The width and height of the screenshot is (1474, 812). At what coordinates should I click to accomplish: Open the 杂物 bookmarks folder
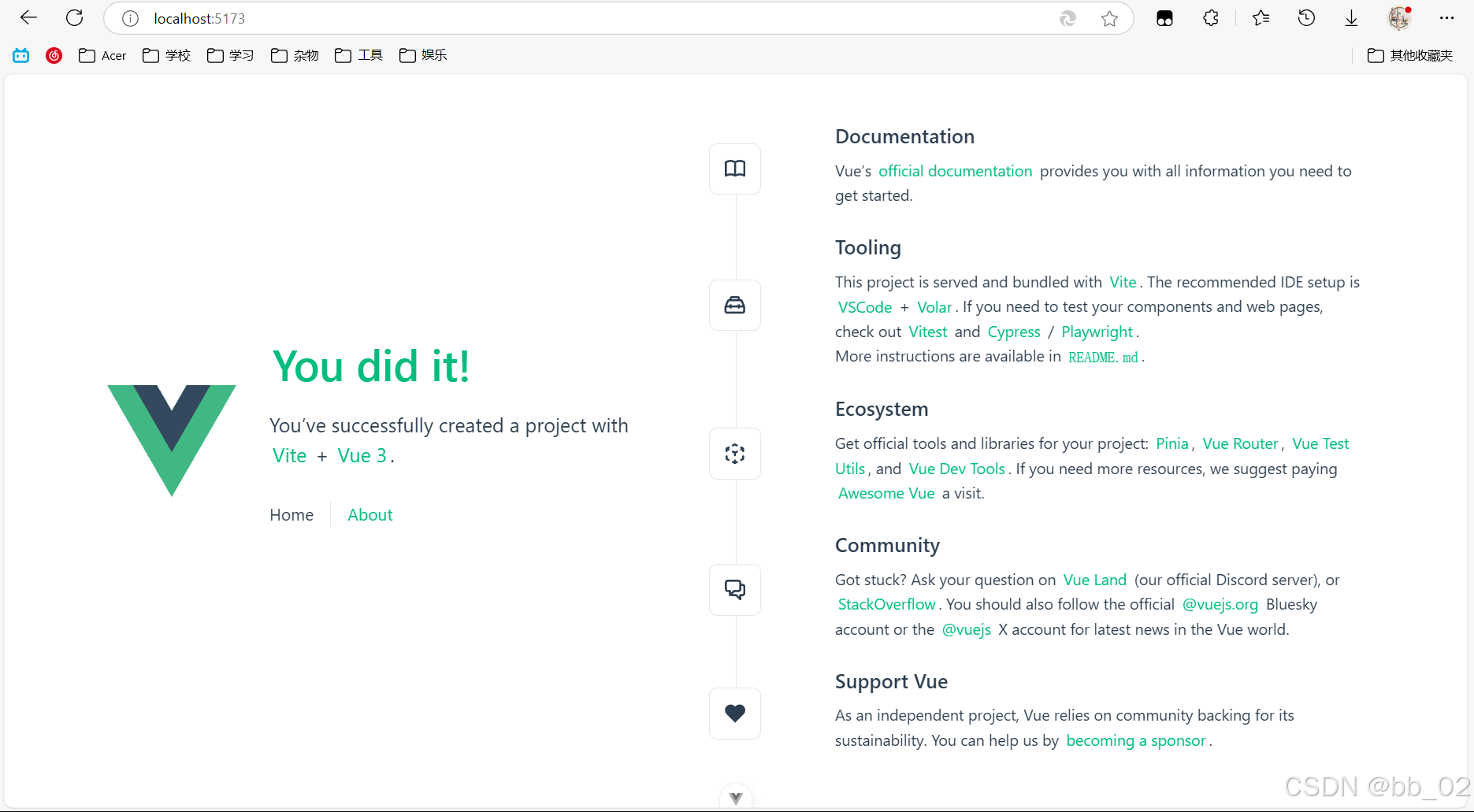295,55
